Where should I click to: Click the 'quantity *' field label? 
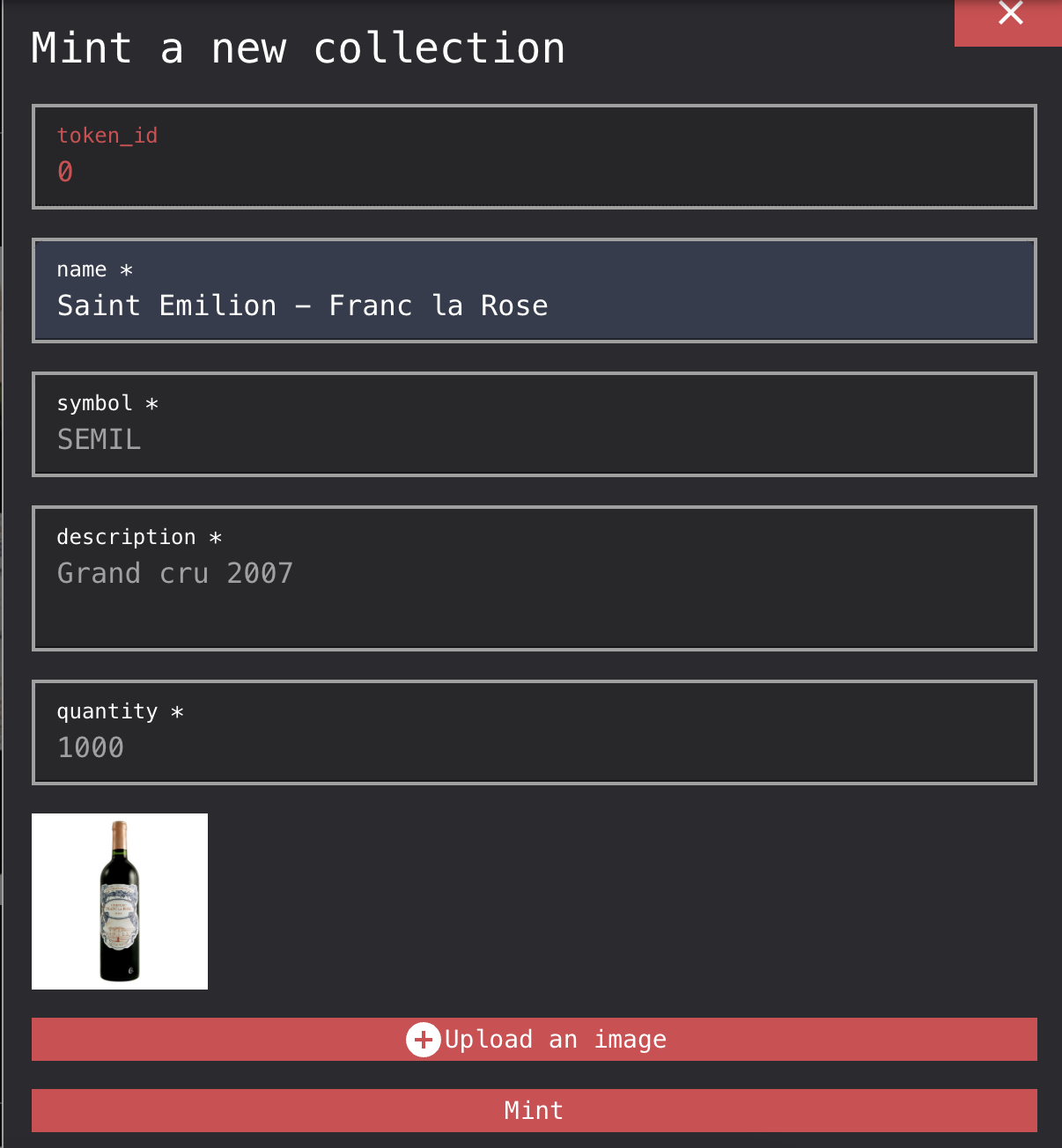point(120,711)
